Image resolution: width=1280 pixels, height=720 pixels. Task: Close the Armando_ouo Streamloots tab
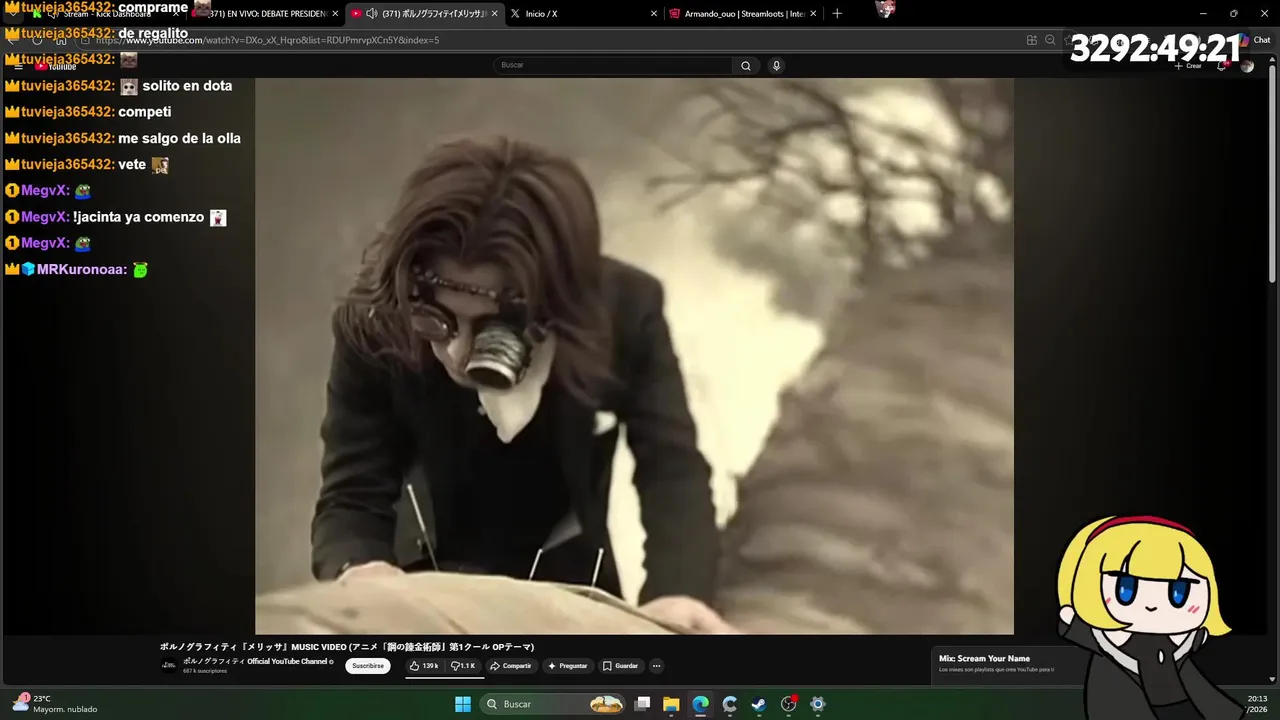click(x=813, y=14)
